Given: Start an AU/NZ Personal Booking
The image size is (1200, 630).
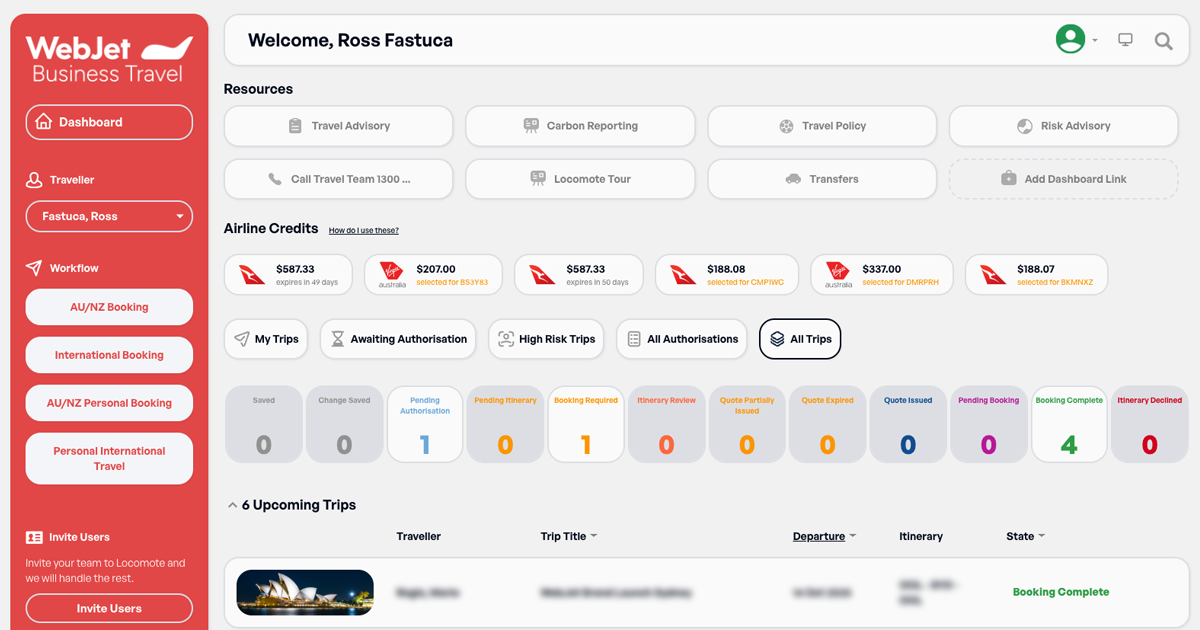Looking at the screenshot, I should click(x=109, y=403).
